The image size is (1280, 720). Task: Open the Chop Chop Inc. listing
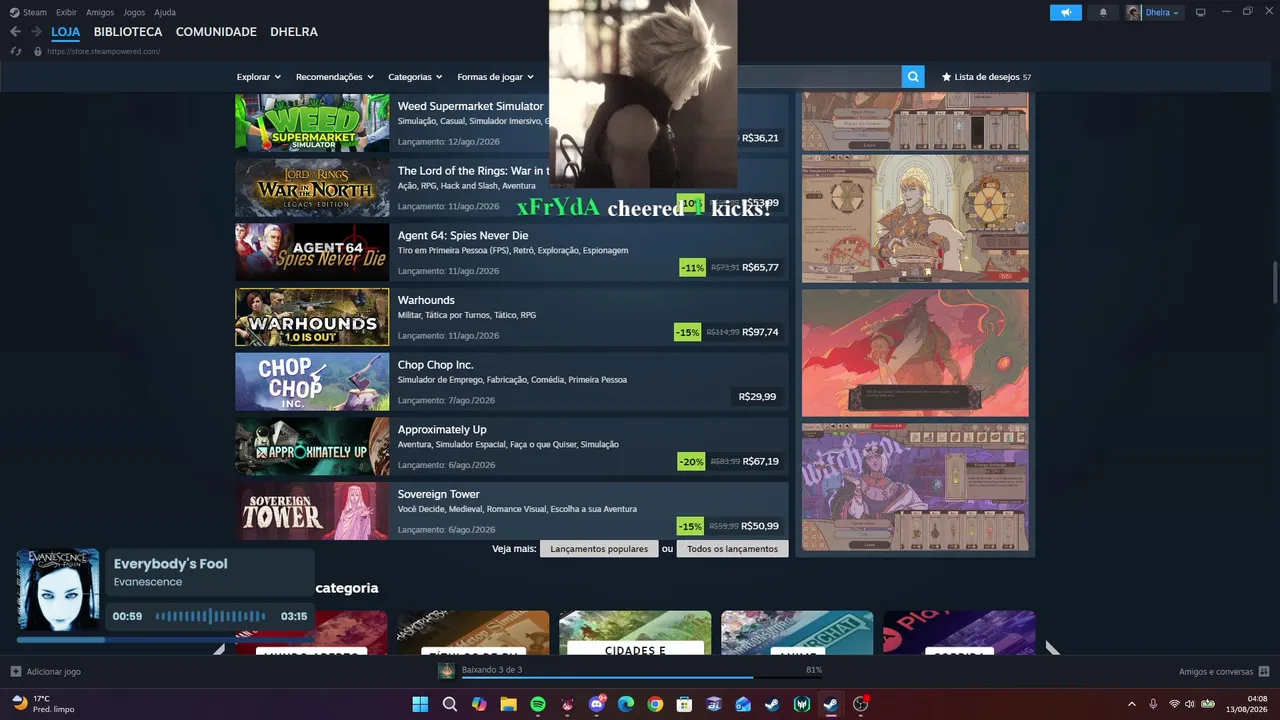pyautogui.click(x=512, y=382)
